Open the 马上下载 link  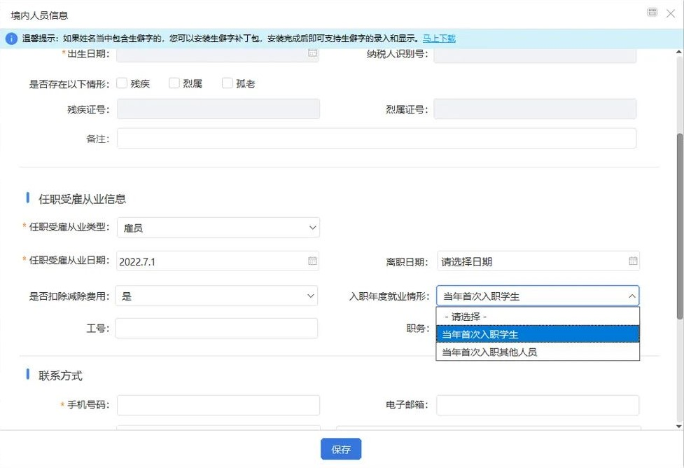438,38
